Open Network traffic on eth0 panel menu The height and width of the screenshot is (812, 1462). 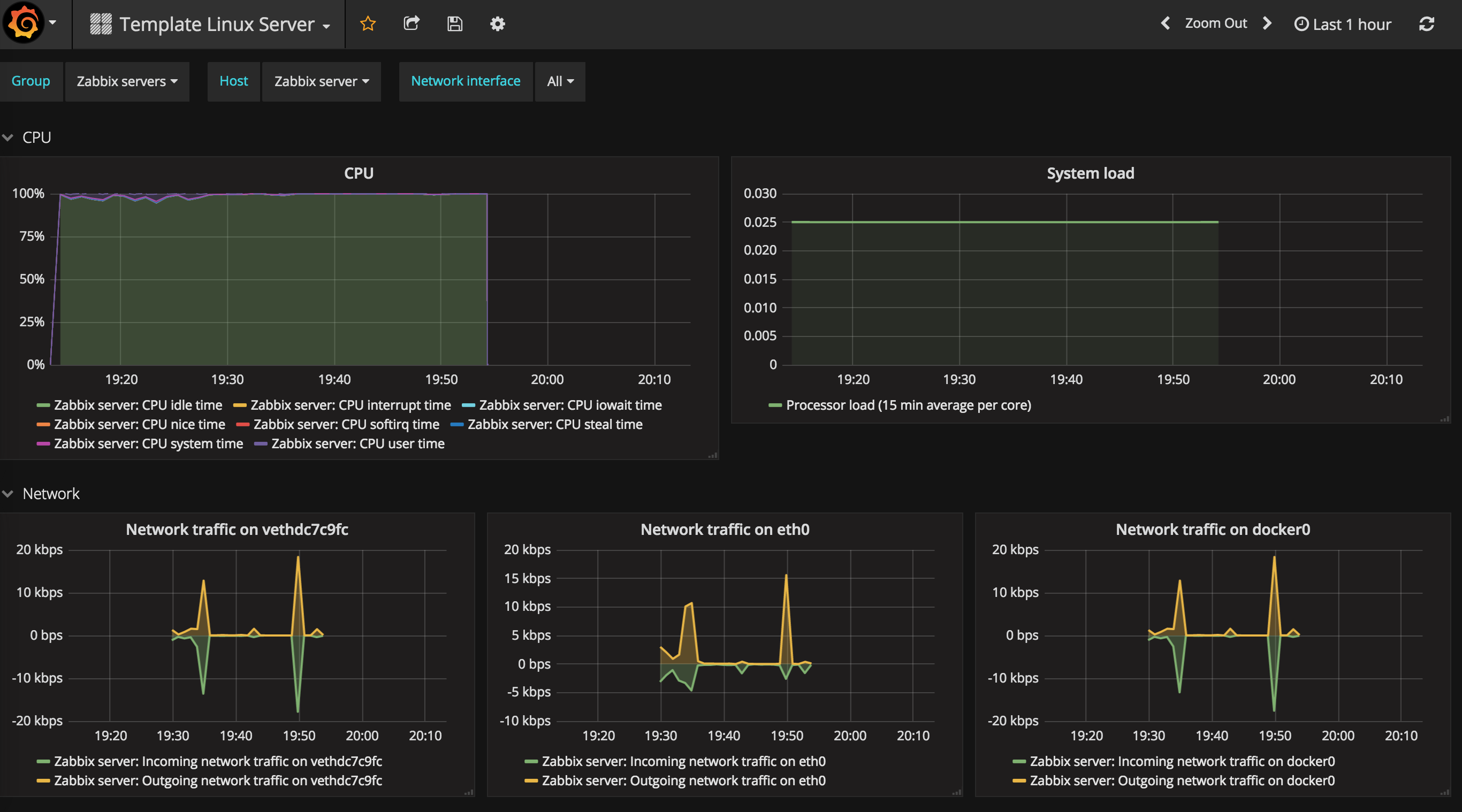pyautogui.click(x=725, y=530)
